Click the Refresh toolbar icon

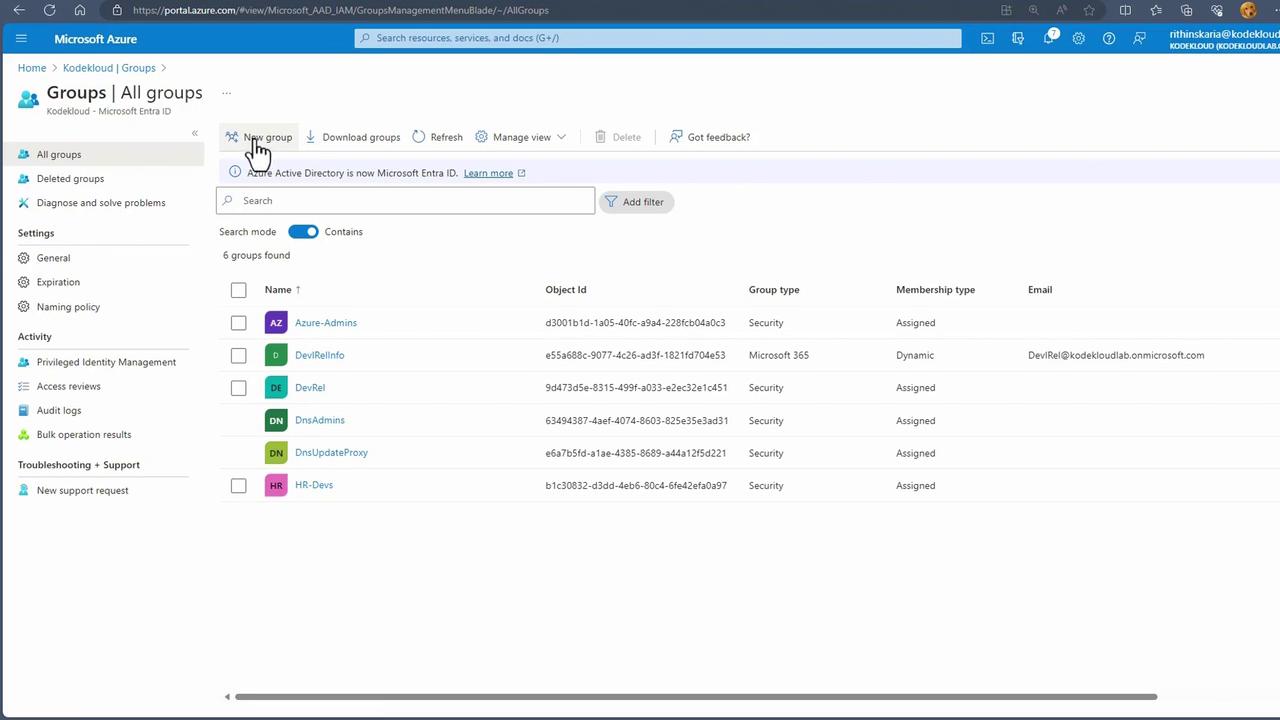(418, 137)
